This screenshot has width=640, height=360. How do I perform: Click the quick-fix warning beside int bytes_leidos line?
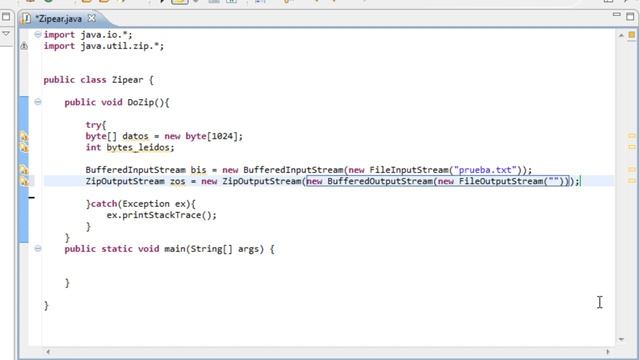pos(24,148)
